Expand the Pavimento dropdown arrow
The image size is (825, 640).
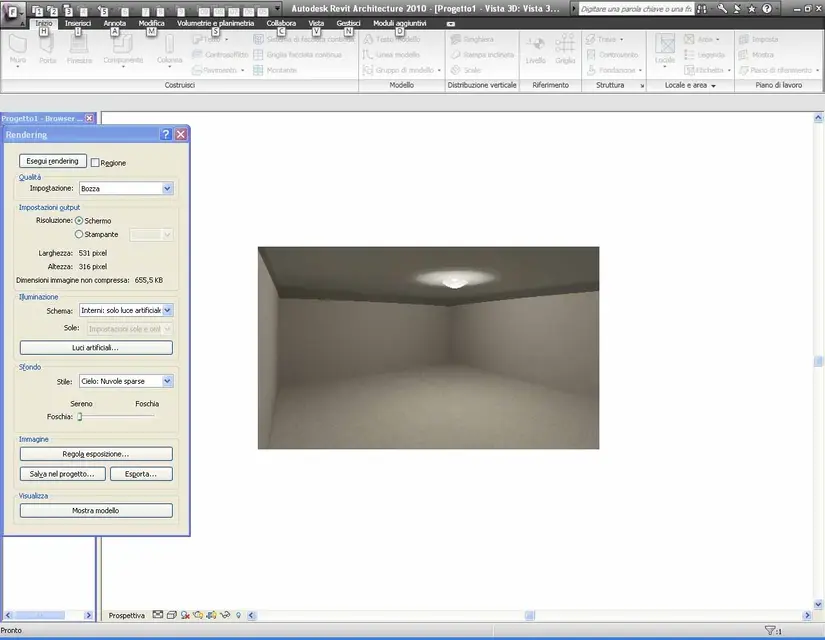[243, 70]
